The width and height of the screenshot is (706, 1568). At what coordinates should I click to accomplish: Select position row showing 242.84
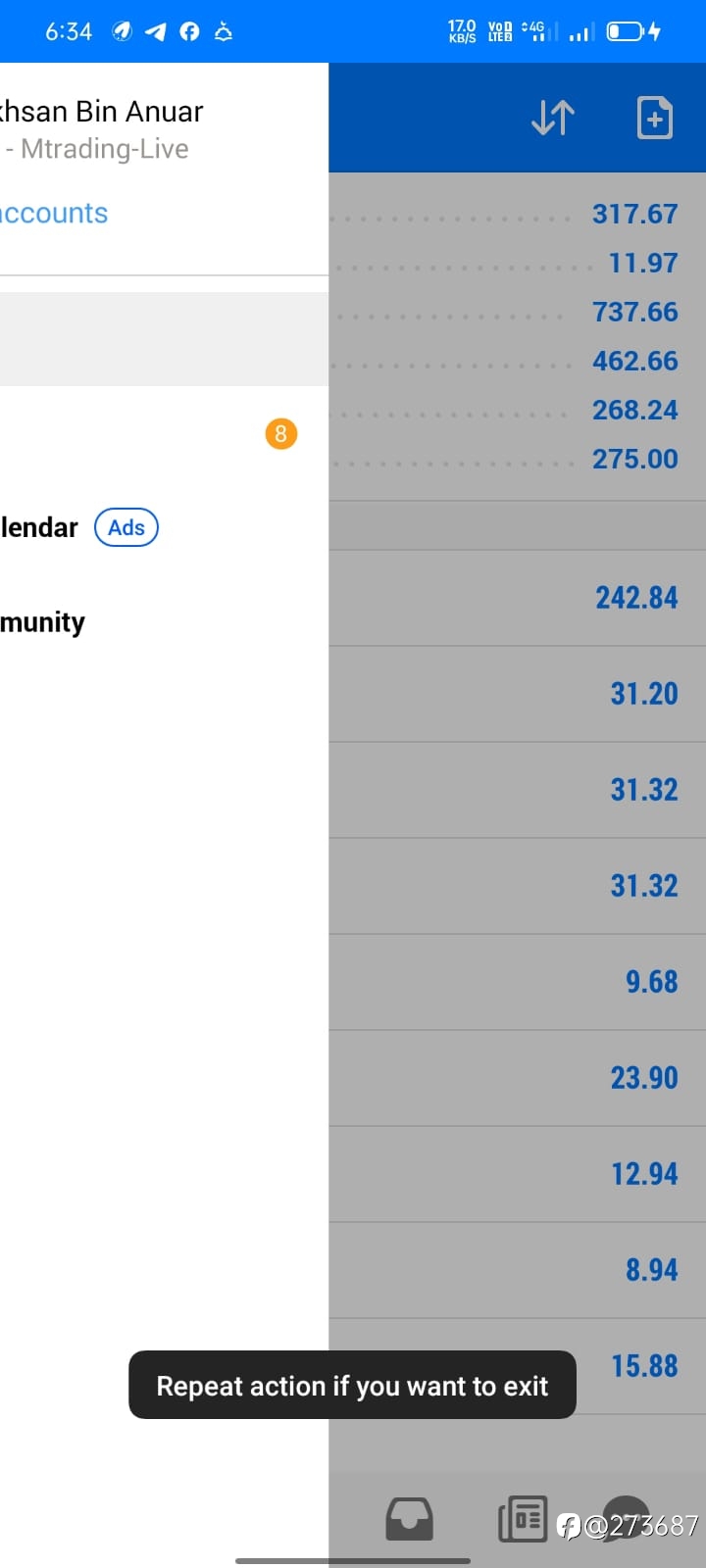pos(517,598)
